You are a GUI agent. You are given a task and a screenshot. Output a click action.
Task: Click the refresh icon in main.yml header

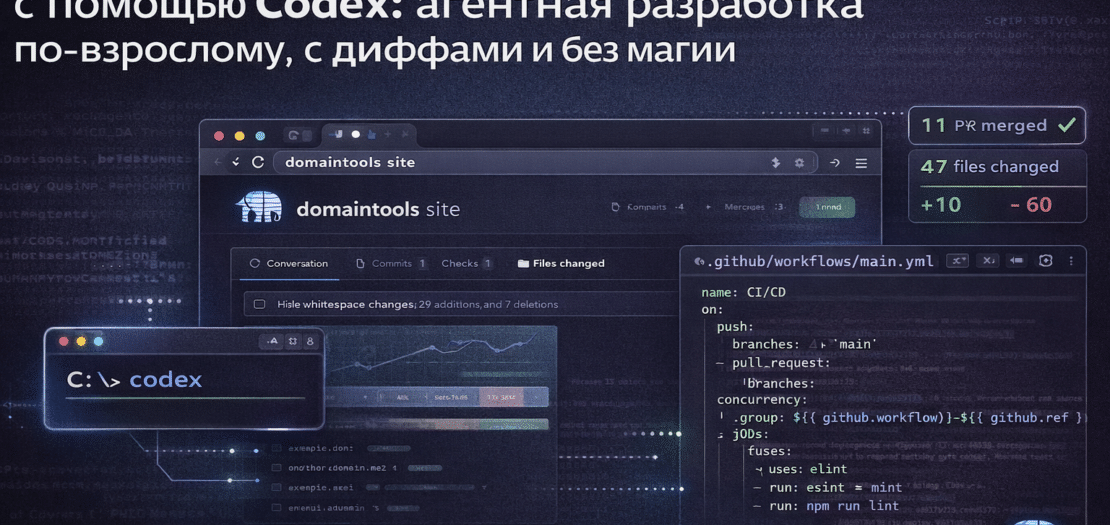(x=1045, y=261)
